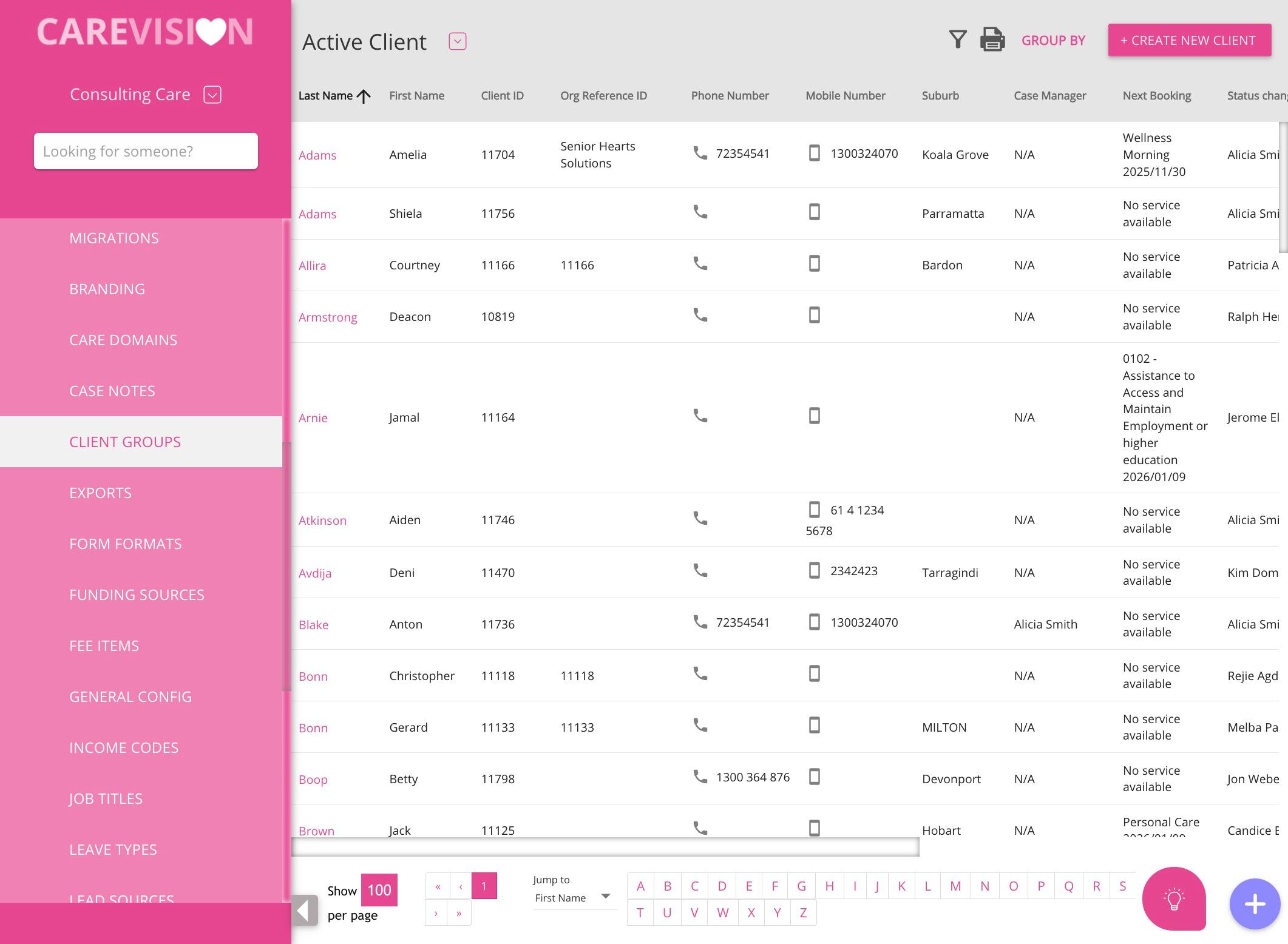
Task: Click mobile icon in Betty Boop row
Action: (x=815, y=777)
